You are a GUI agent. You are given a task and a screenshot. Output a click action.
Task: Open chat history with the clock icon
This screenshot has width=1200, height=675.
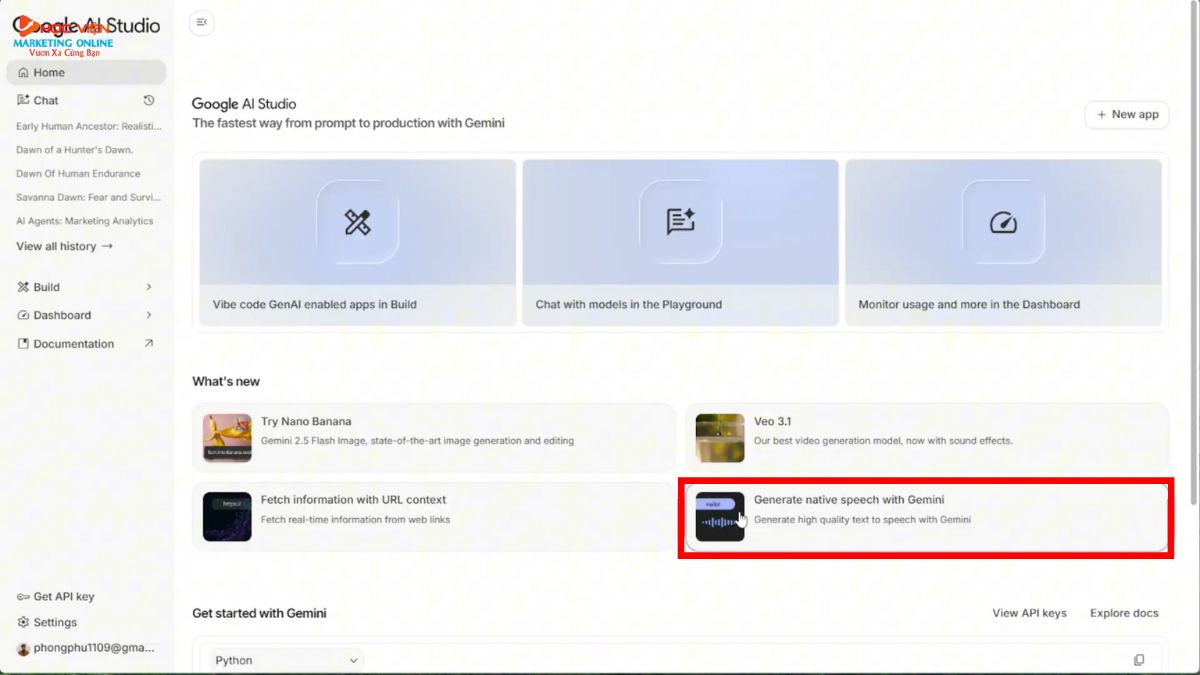click(149, 100)
